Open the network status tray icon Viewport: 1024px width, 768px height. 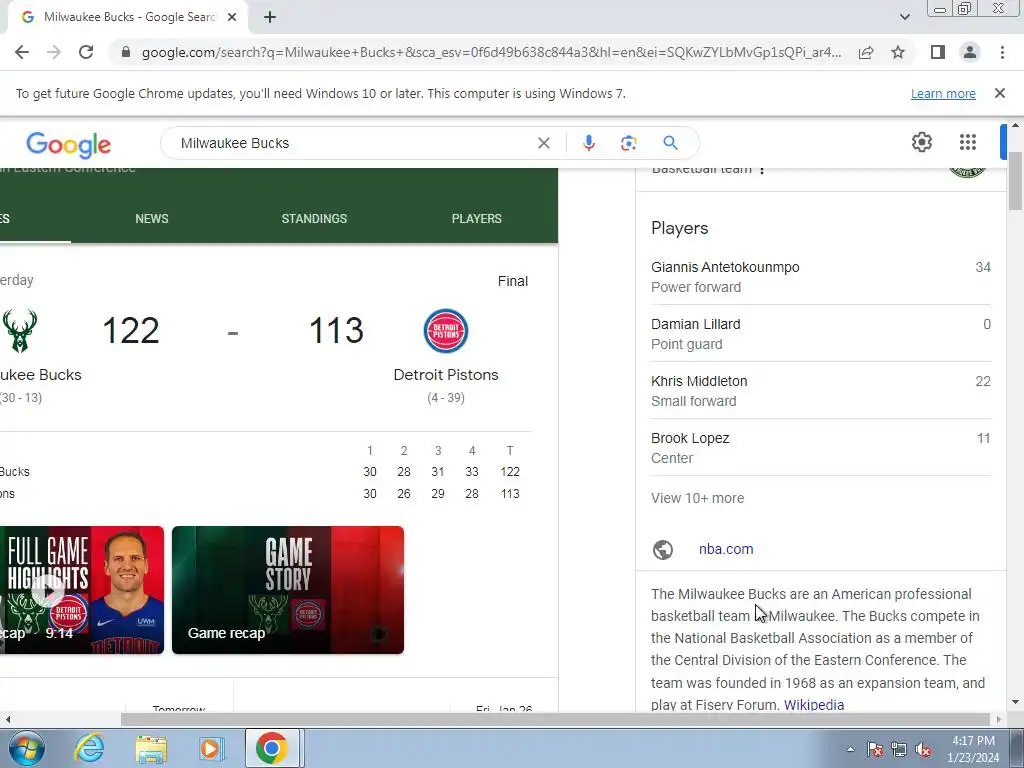899,749
